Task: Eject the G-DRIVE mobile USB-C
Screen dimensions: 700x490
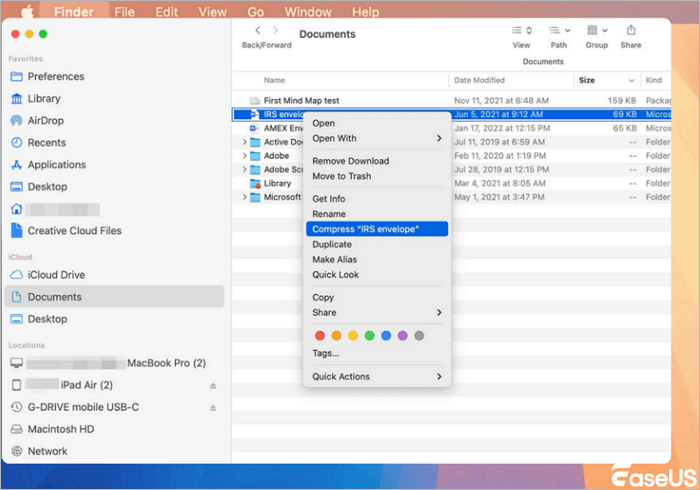Action: click(211, 407)
